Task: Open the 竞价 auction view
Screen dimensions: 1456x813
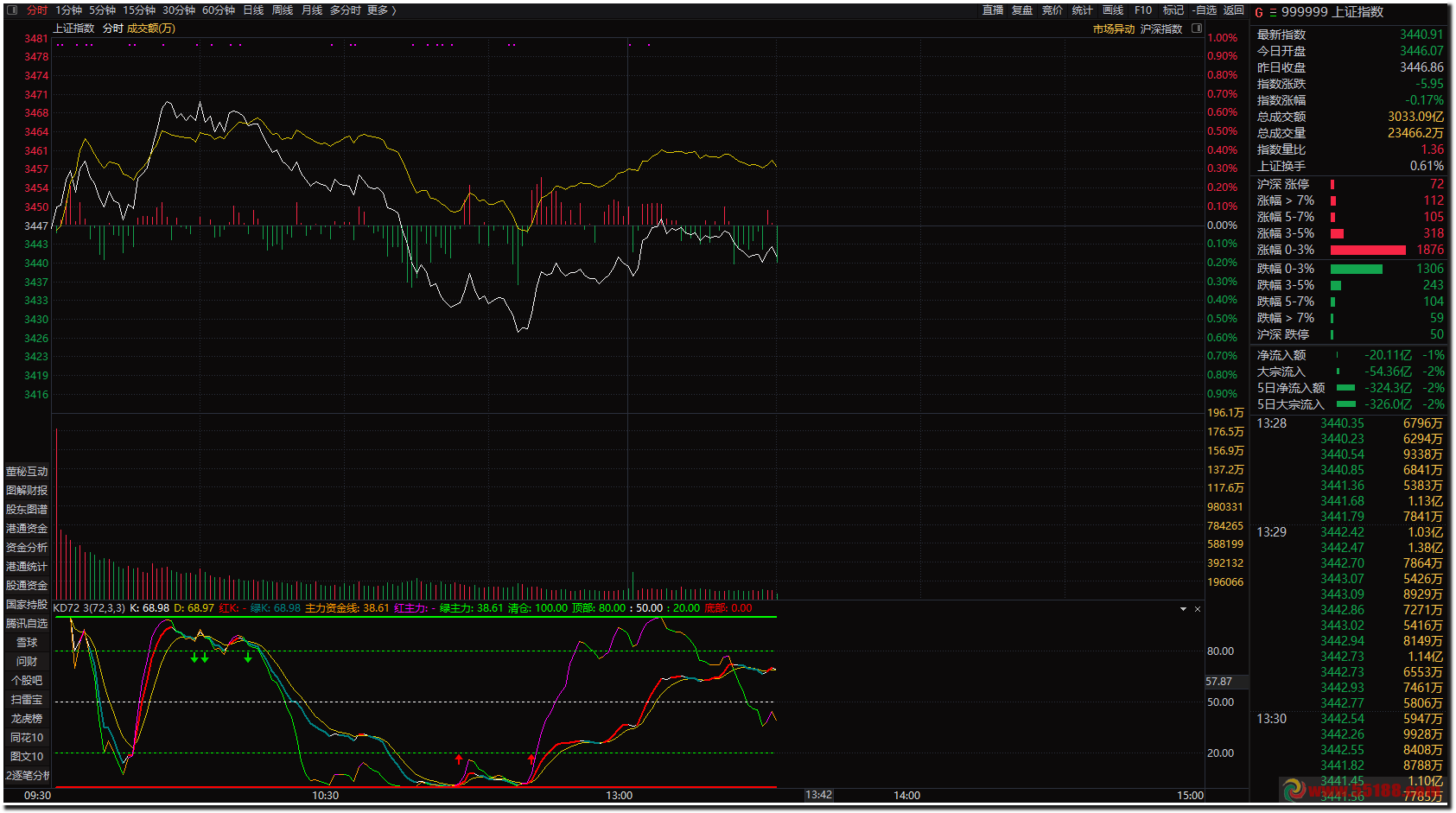Action: click(1052, 10)
